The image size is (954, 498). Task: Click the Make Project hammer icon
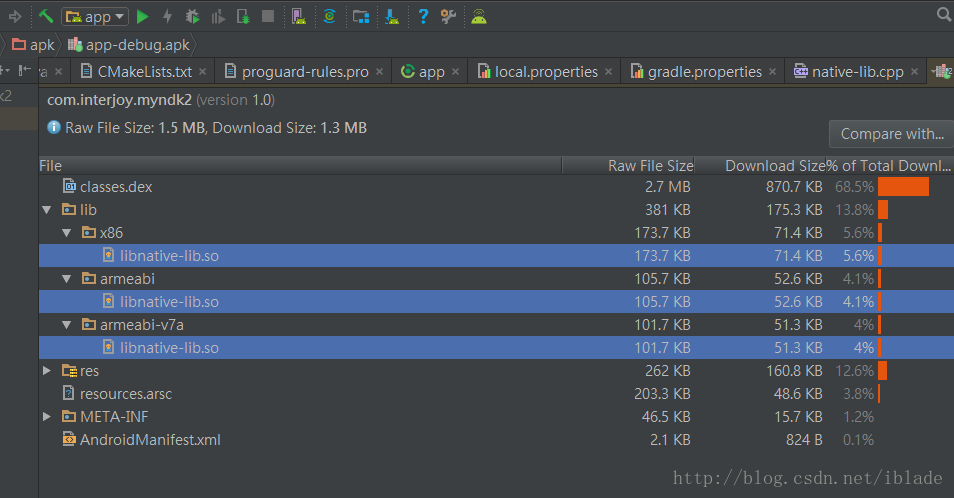pos(45,16)
